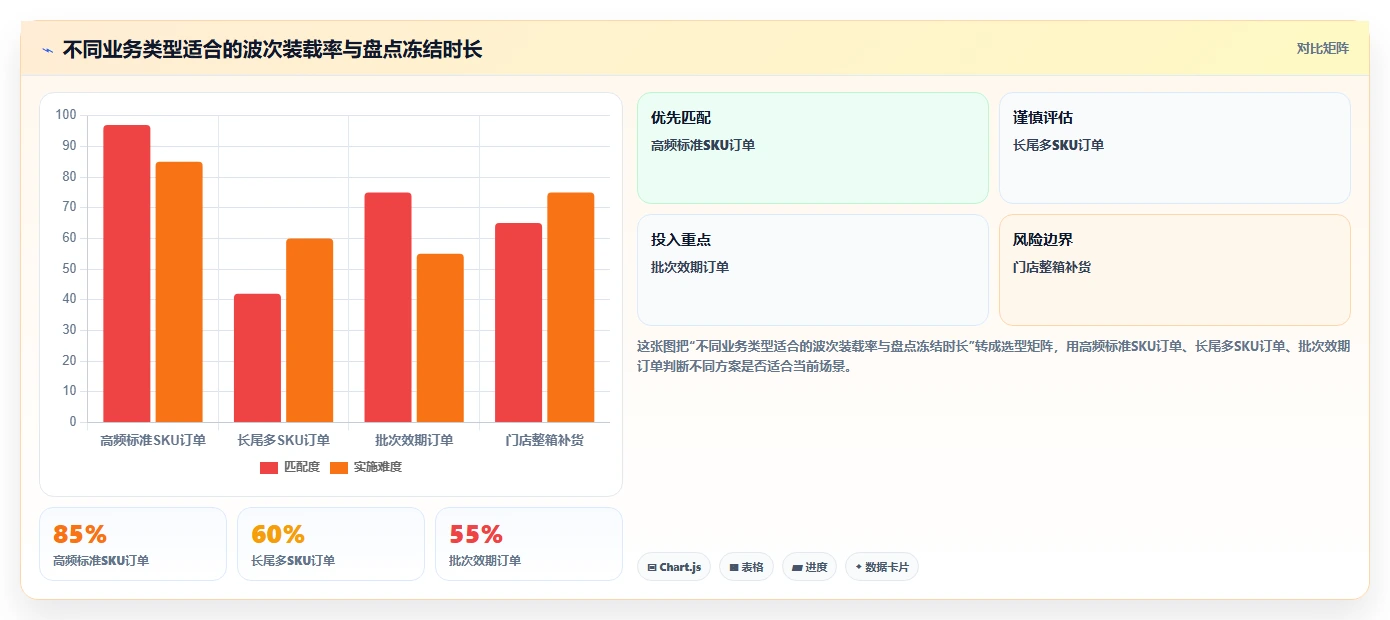
Task: Click the 长尾多SKU订单 x-axis label
Action: coord(283,440)
